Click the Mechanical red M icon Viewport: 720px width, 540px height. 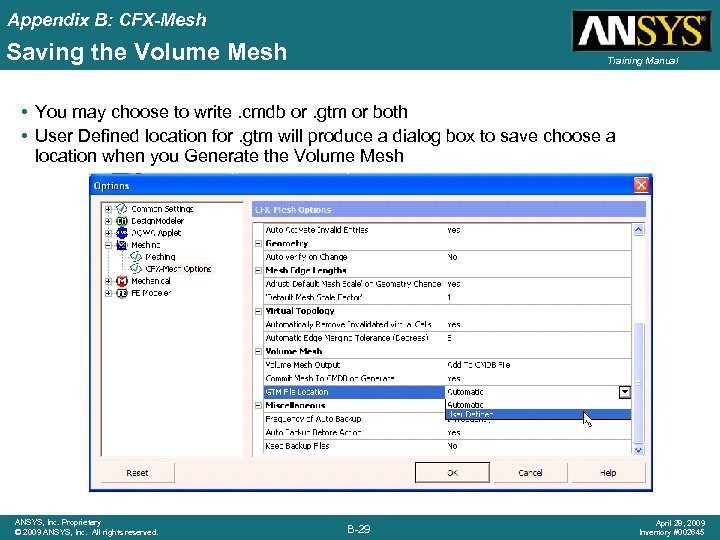[122, 281]
